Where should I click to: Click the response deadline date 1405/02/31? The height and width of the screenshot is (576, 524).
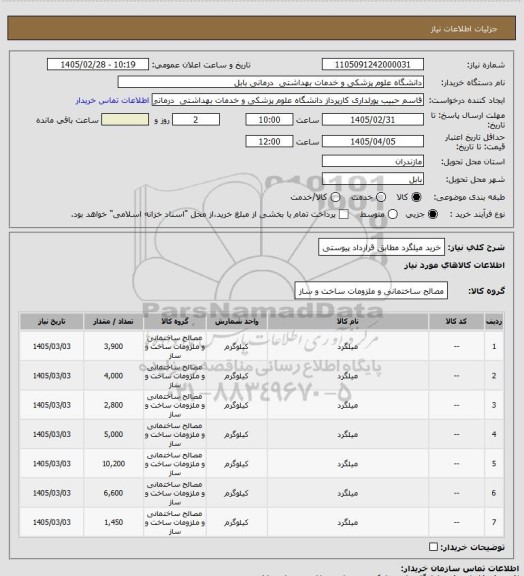[x=373, y=120]
